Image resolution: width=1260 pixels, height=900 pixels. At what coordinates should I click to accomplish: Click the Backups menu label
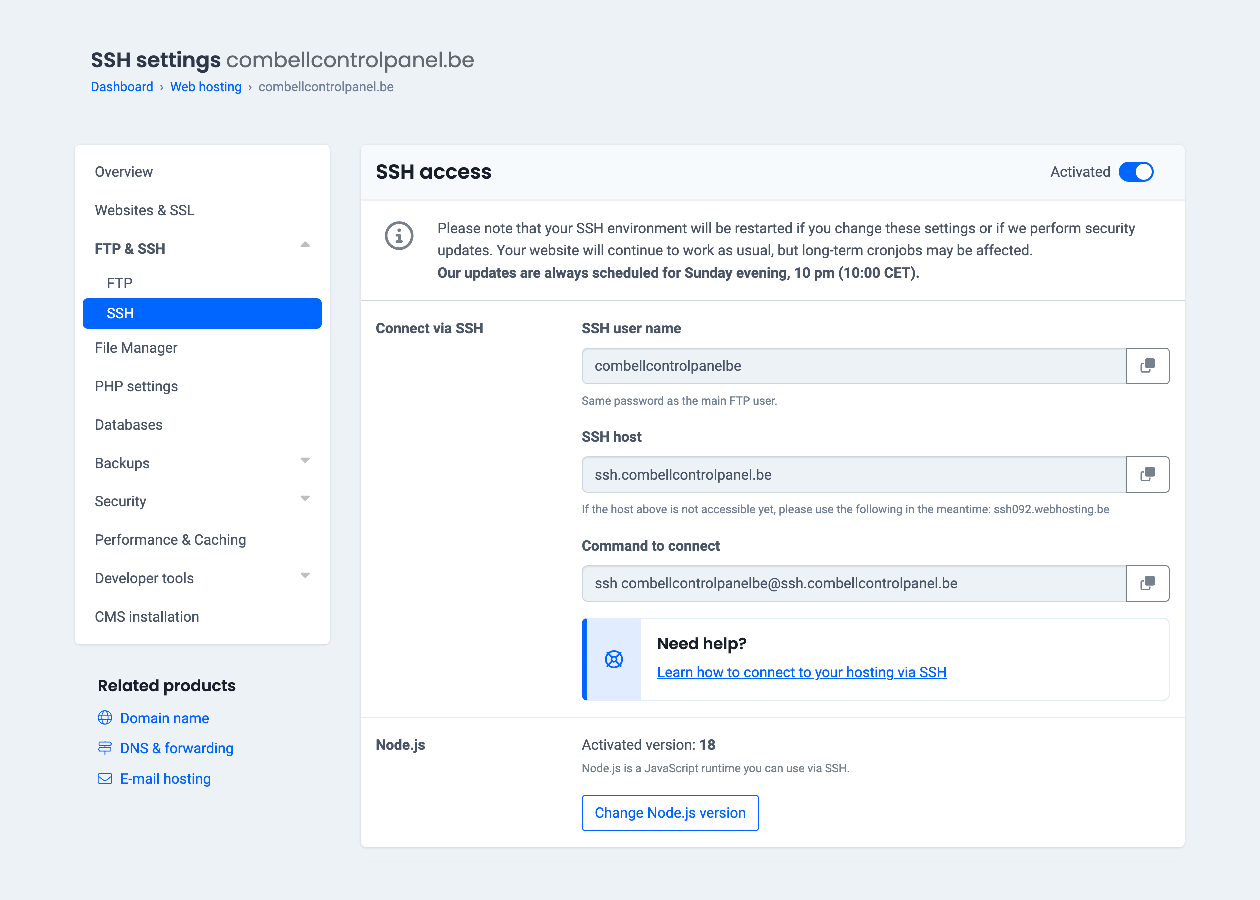point(122,463)
